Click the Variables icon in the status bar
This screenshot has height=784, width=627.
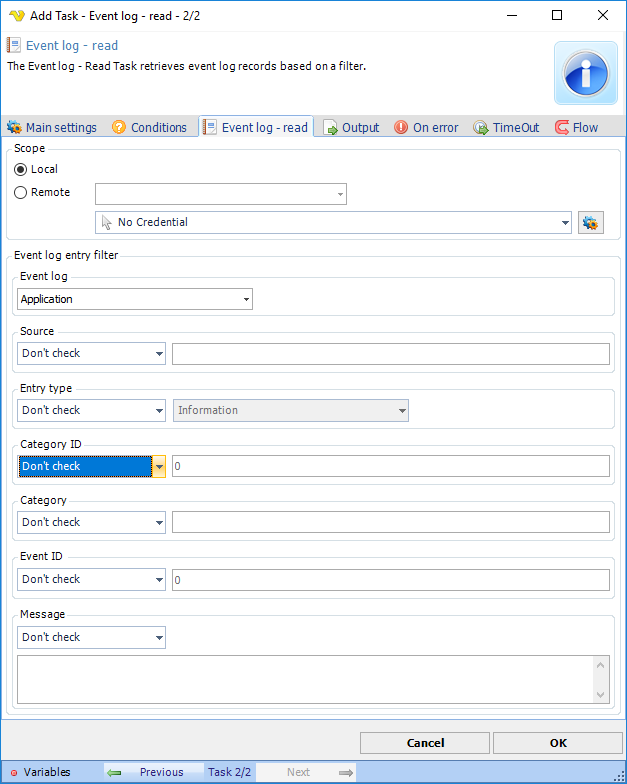click(x=14, y=772)
